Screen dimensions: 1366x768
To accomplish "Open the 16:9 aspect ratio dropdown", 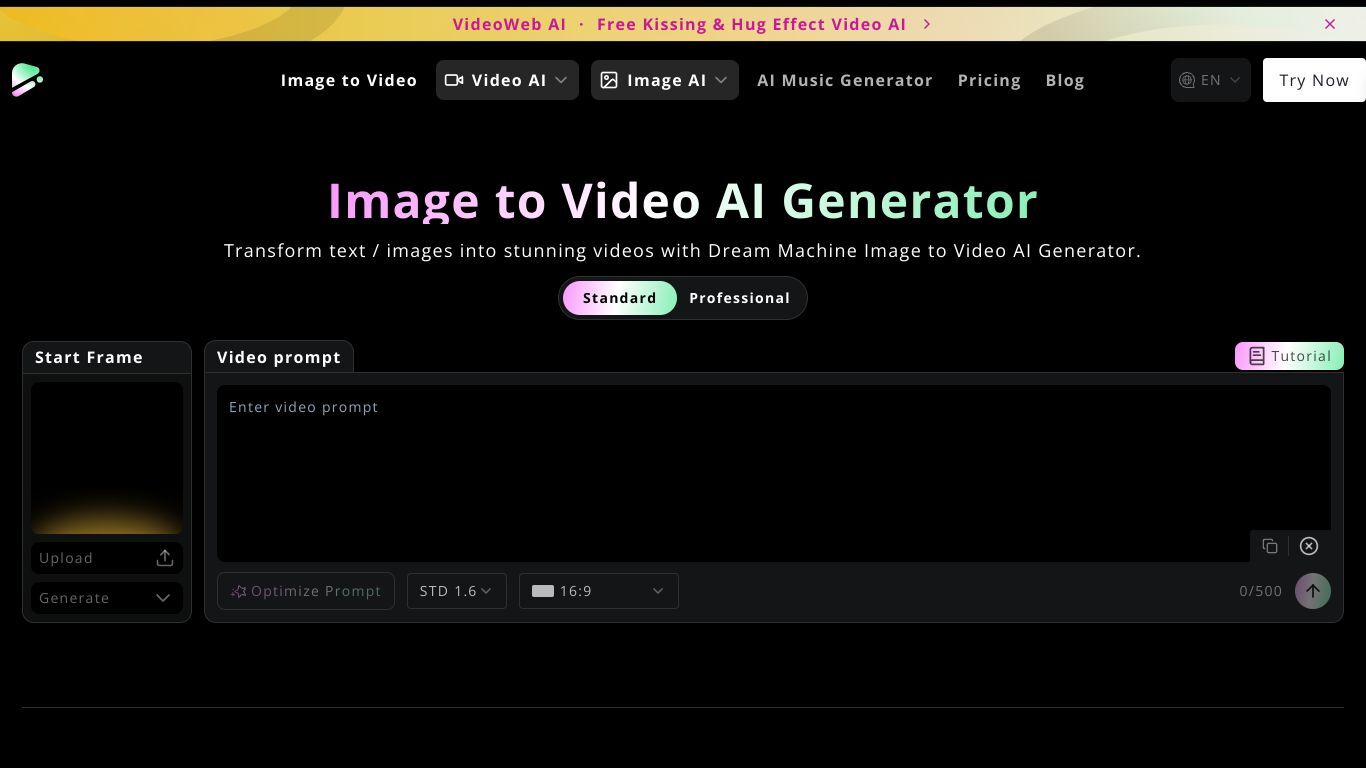I will point(599,591).
